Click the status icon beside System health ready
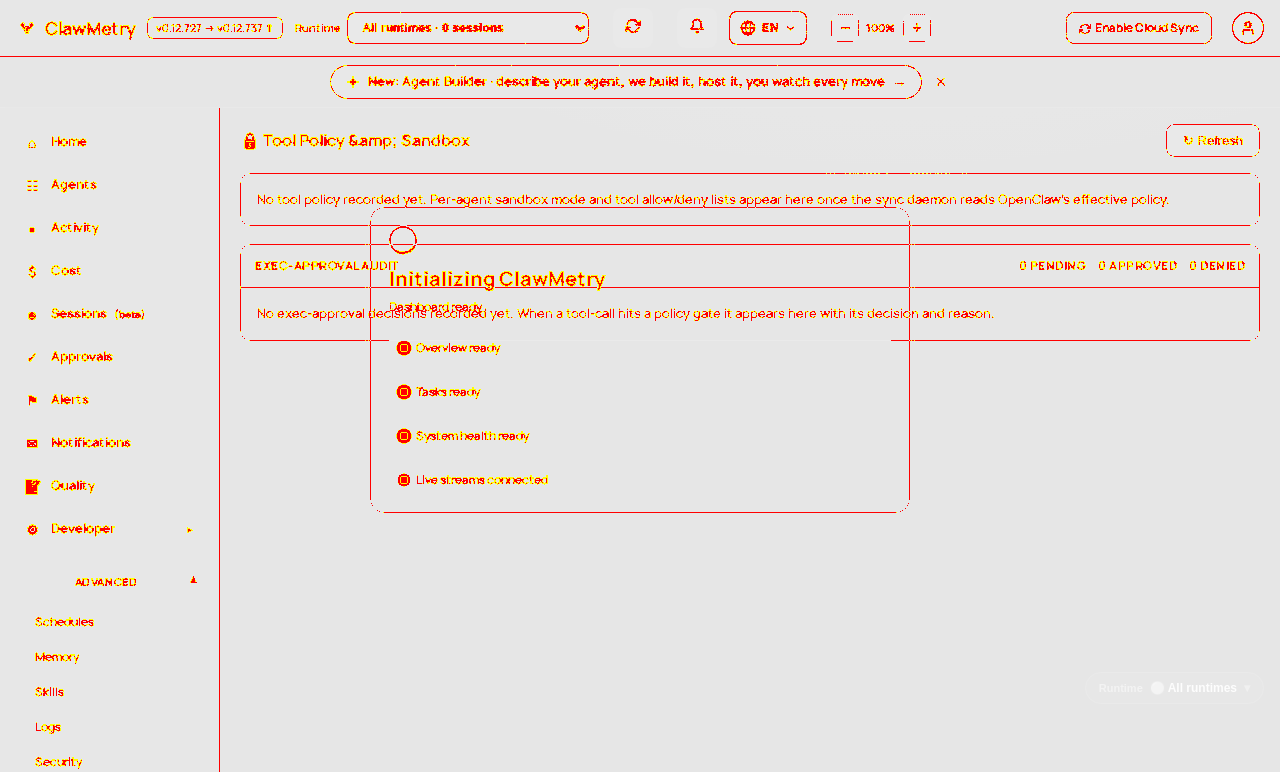The height and width of the screenshot is (772, 1280). point(404,436)
